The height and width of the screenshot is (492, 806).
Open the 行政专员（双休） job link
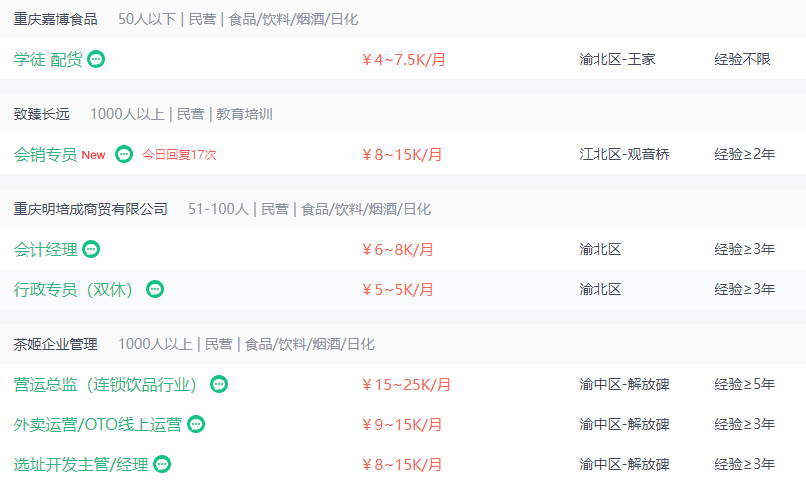pyautogui.click(x=75, y=289)
